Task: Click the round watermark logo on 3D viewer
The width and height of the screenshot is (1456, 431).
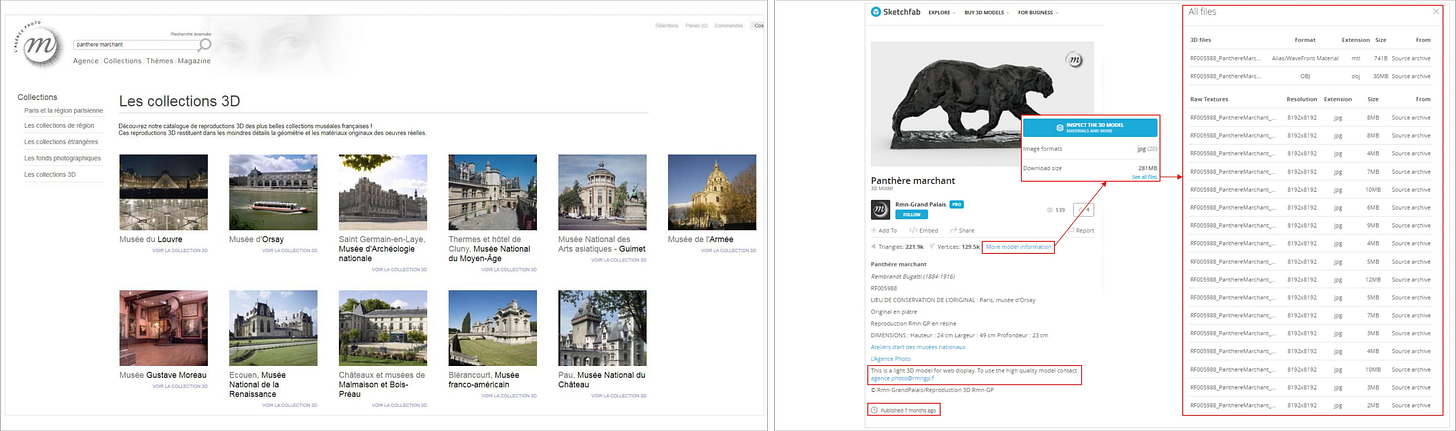Action: [1075, 60]
